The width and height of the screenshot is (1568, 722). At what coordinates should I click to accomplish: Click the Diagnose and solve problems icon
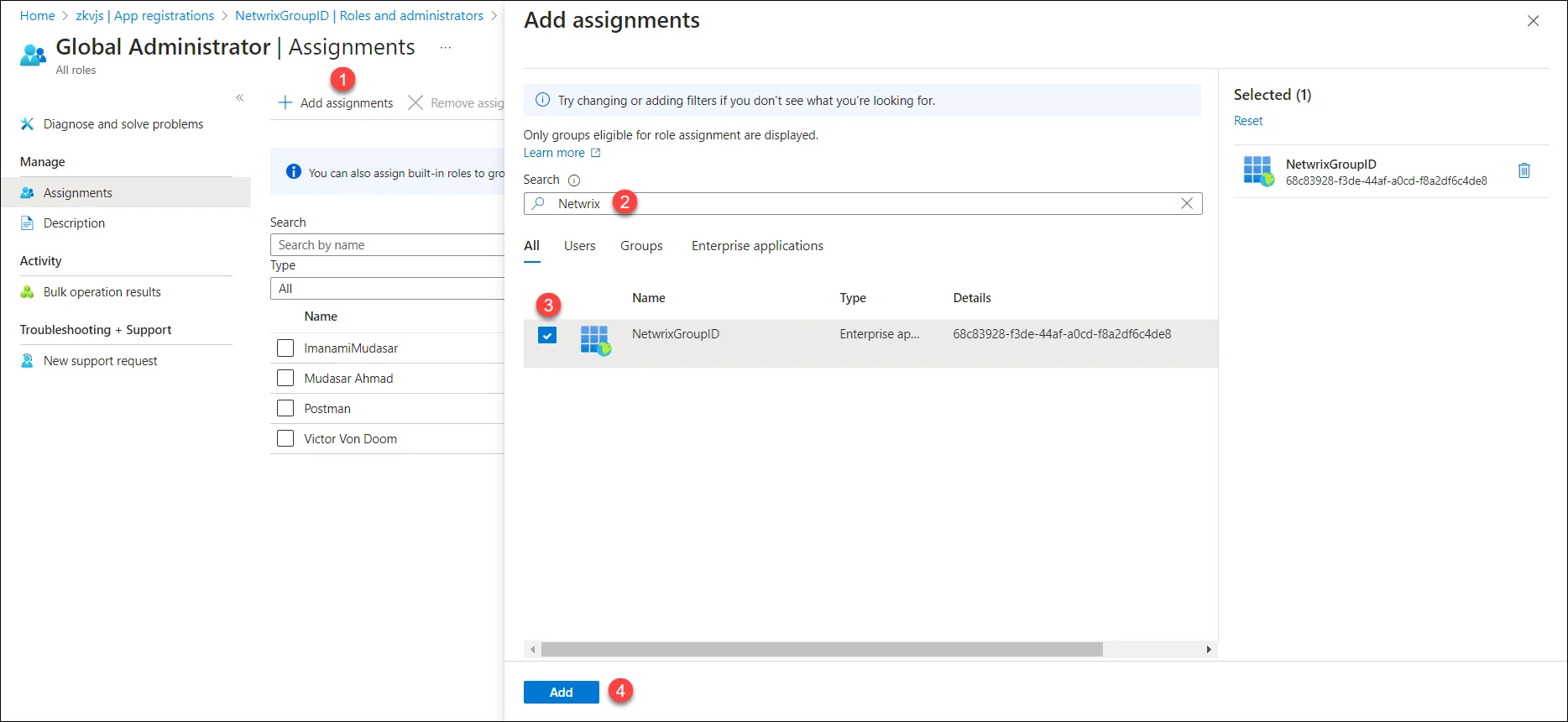click(x=27, y=124)
